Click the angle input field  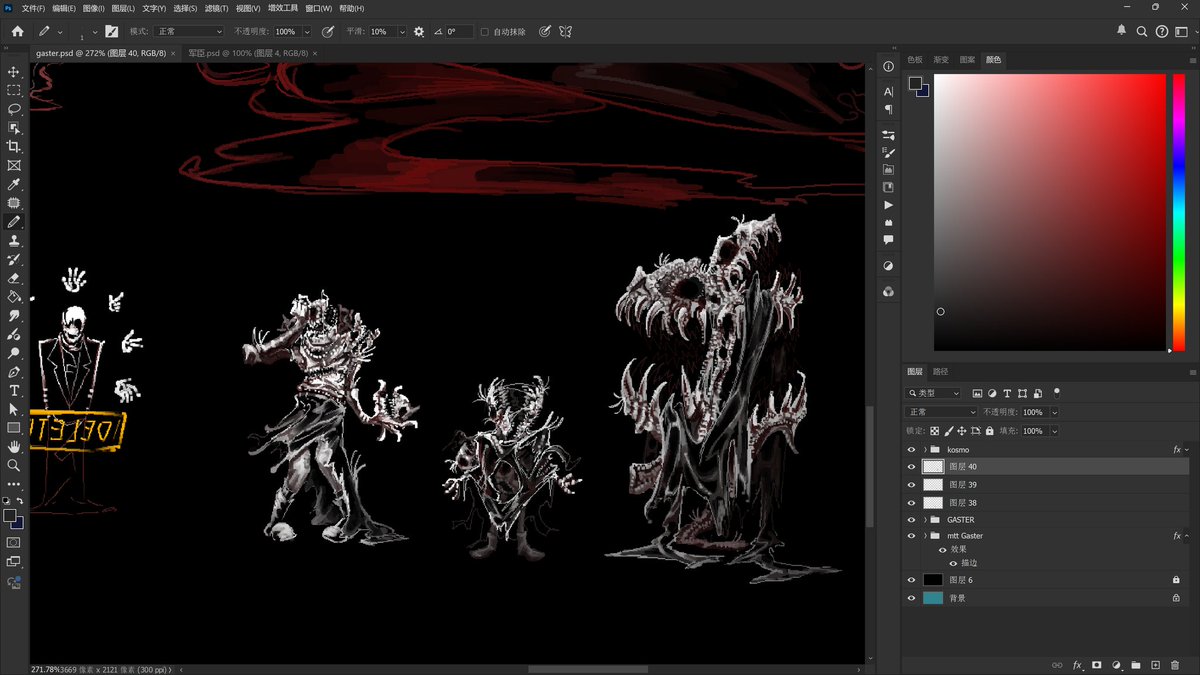coord(459,32)
